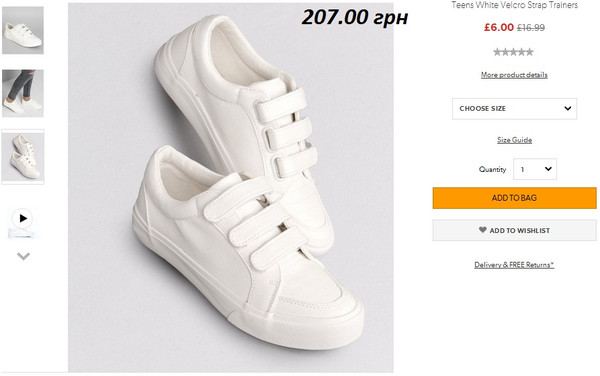
Task: Open the Size Guide link
Action: click(x=514, y=140)
